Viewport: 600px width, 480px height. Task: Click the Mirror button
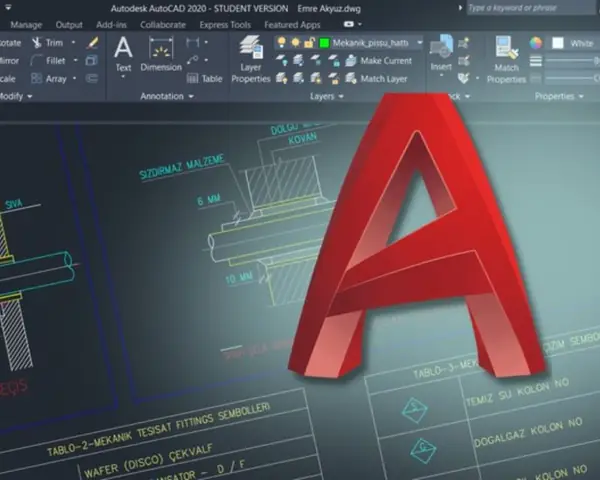pos(9,60)
